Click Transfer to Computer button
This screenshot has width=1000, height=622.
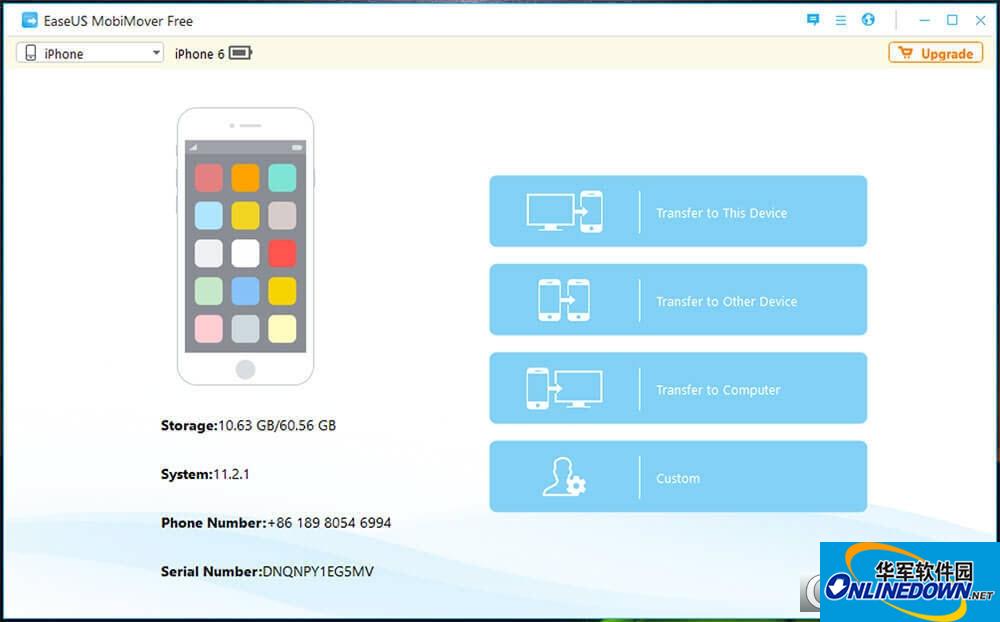[678, 388]
